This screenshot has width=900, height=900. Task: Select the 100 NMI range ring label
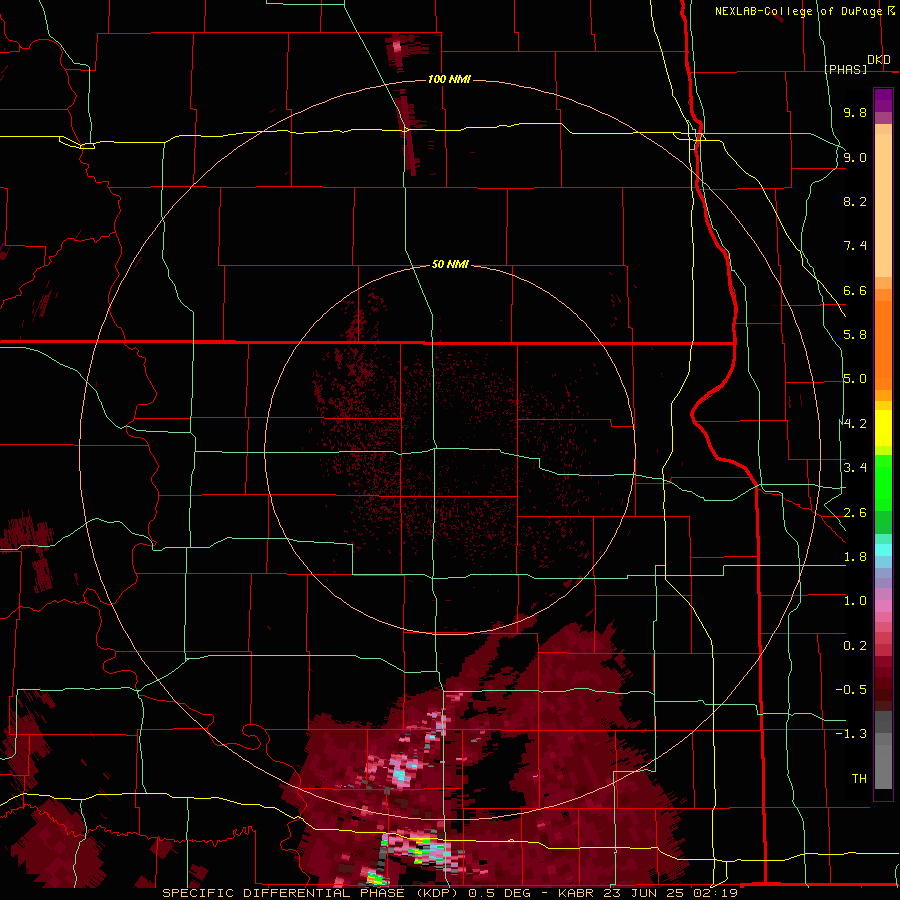coord(449,79)
